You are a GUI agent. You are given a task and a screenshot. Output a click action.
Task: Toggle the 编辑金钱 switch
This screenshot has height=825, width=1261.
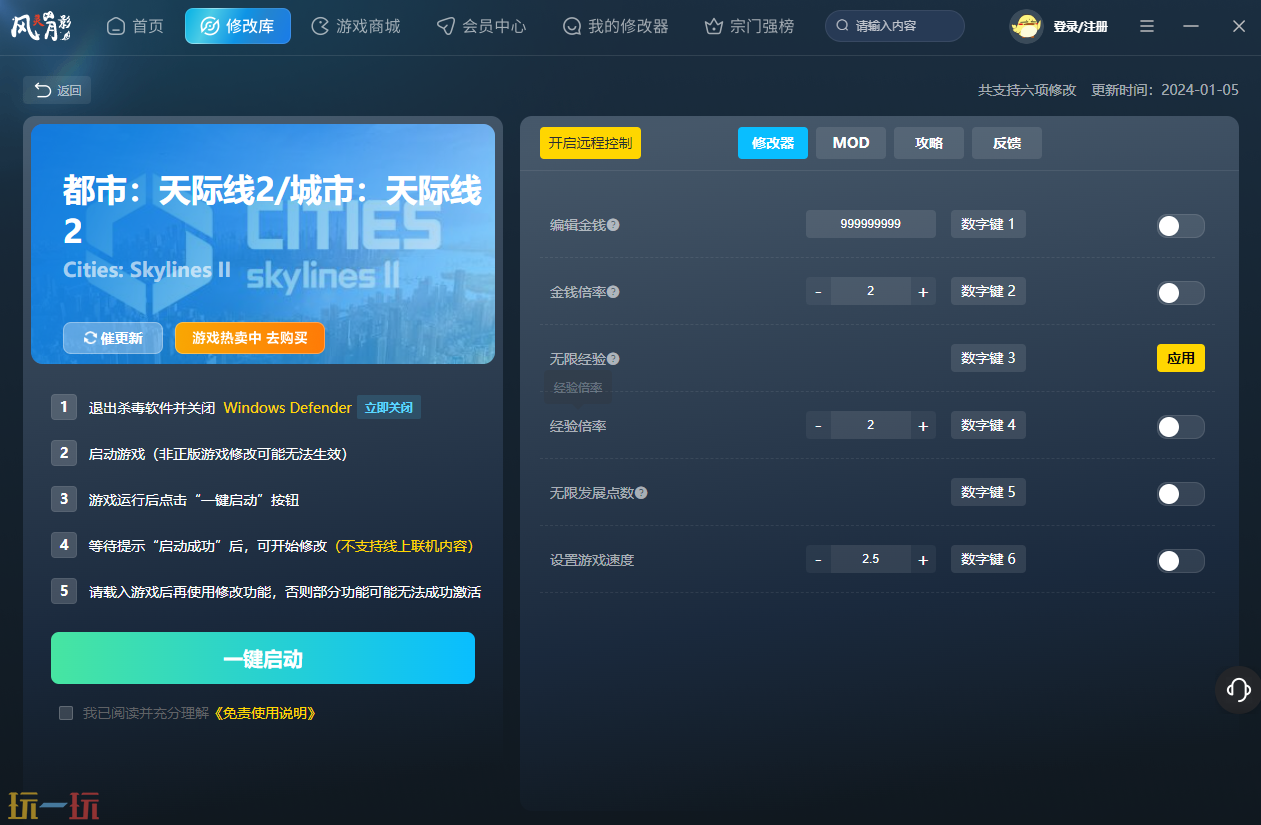pos(1180,226)
